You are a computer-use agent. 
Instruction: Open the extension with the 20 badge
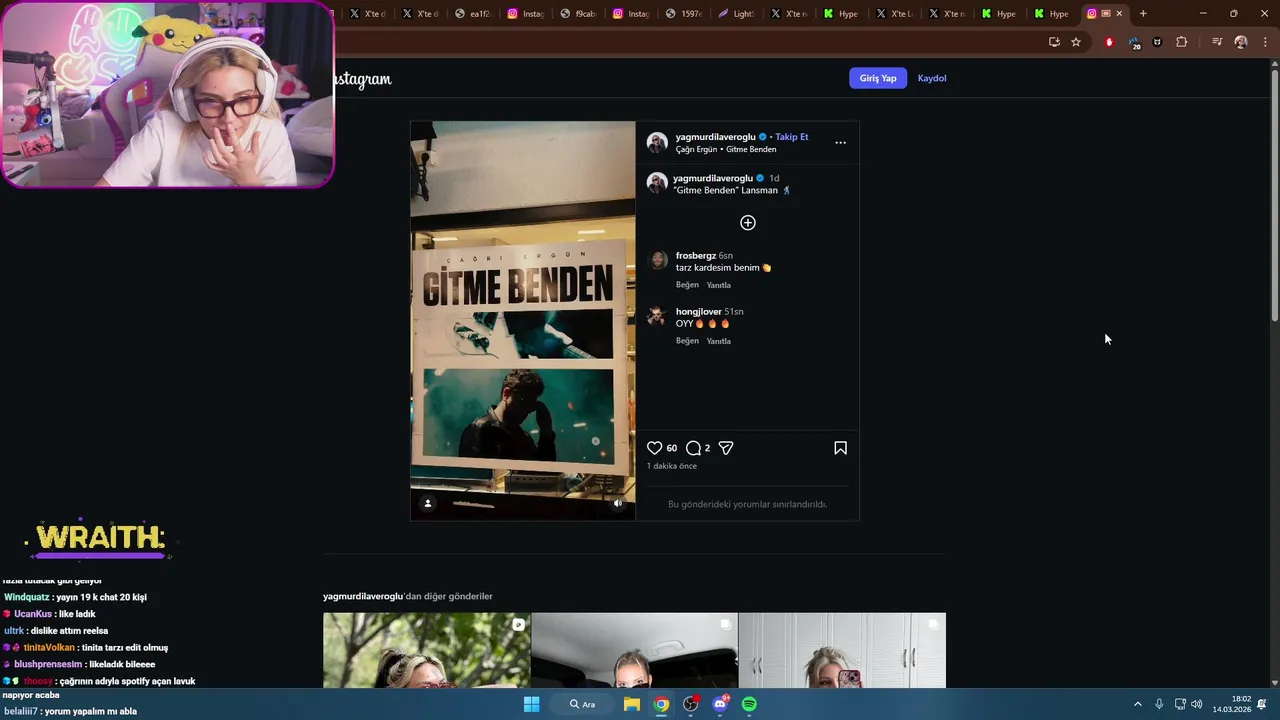(x=1134, y=42)
